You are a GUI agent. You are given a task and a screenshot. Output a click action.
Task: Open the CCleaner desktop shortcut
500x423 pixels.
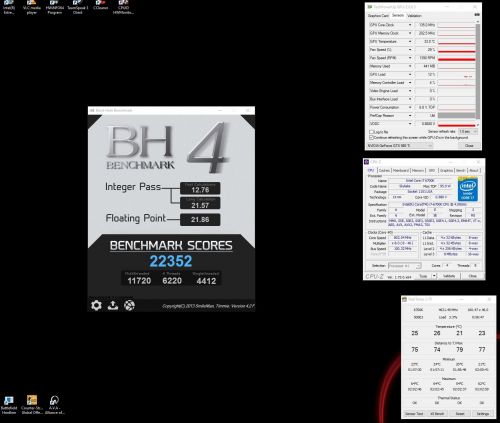tap(101, 6)
